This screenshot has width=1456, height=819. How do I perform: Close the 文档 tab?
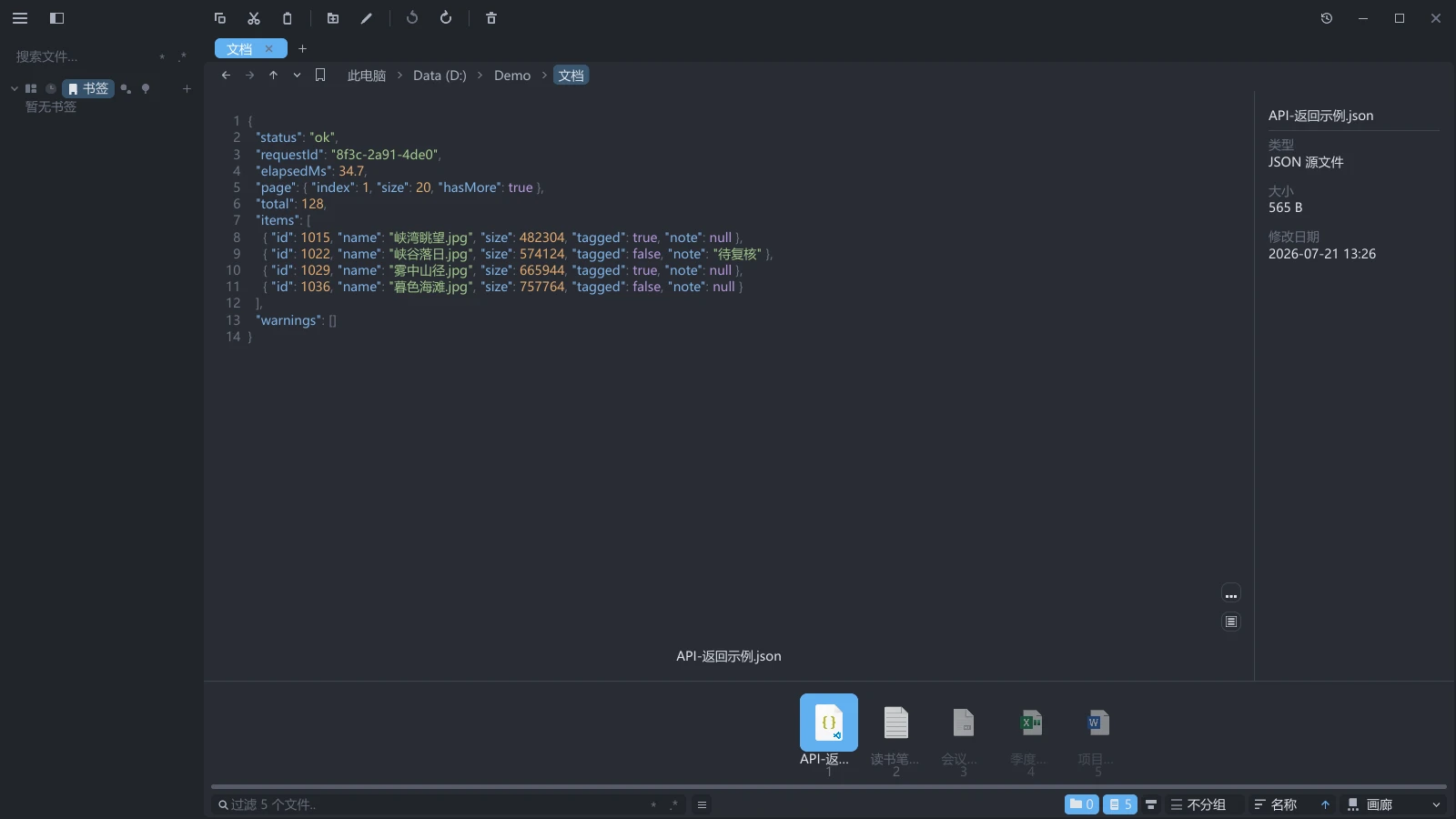pyautogui.click(x=268, y=49)
